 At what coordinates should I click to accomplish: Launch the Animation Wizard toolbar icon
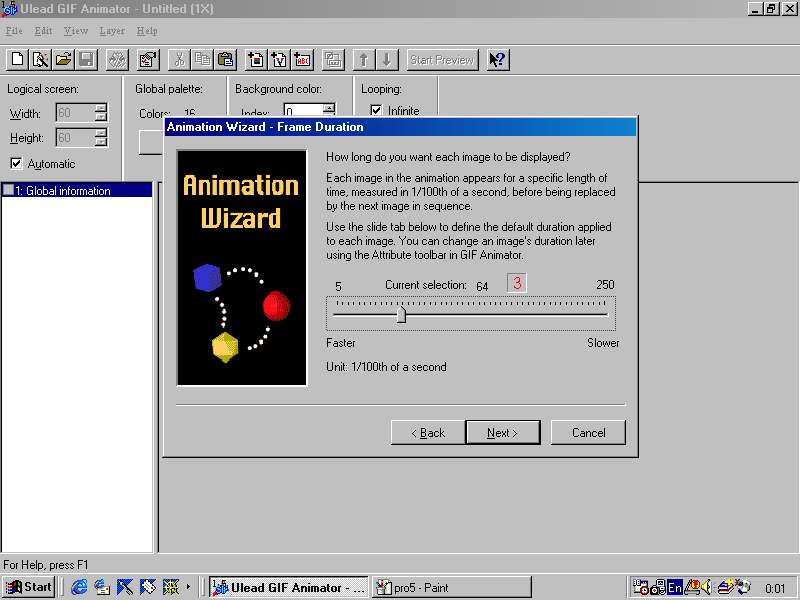(41, 60)
